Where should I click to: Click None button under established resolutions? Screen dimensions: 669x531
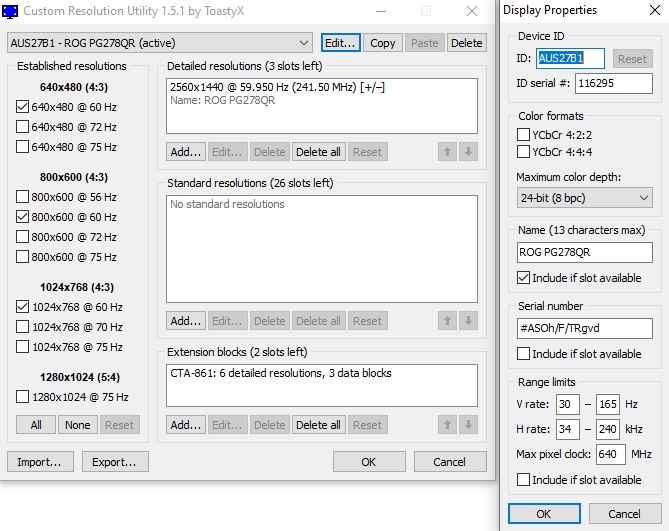77,425
